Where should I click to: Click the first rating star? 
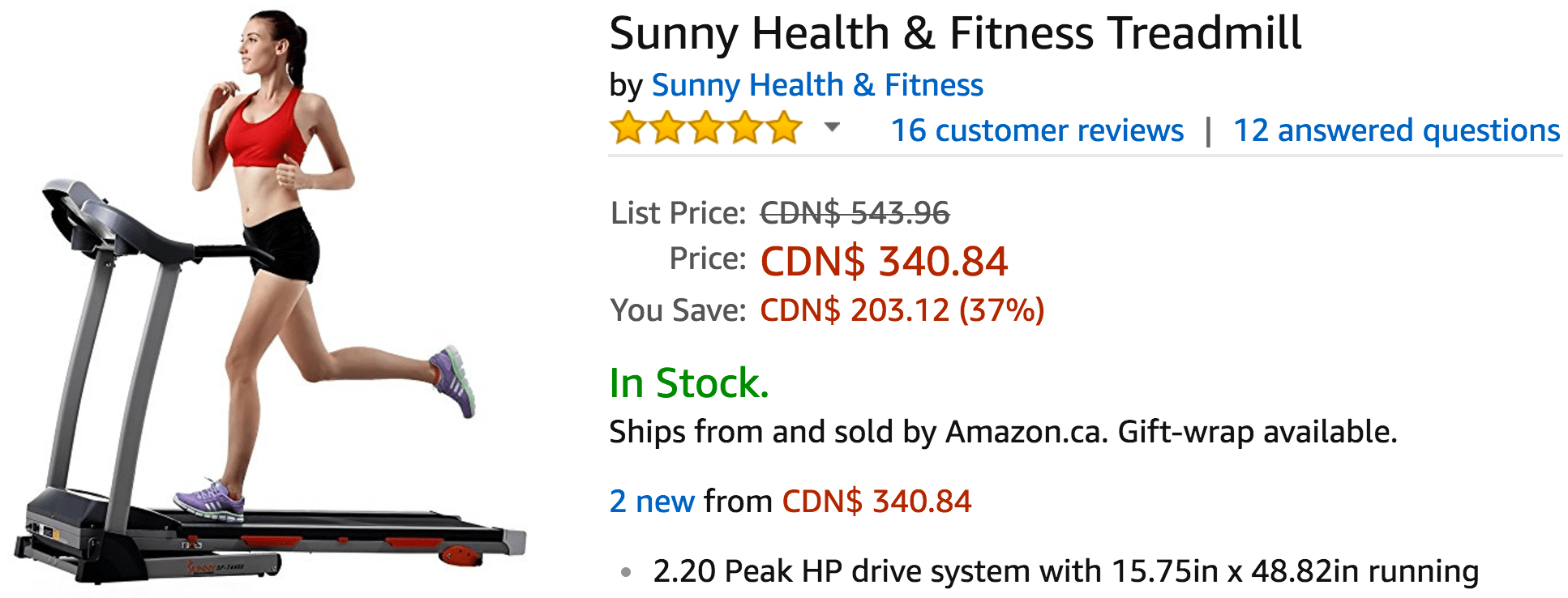[628, 128]
